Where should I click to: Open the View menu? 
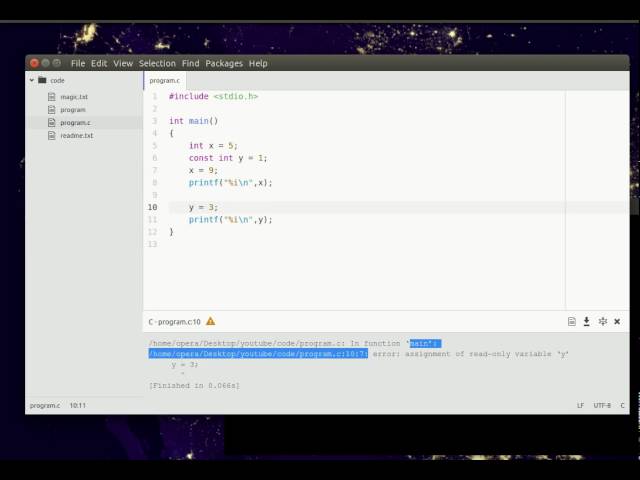[123, 63]
